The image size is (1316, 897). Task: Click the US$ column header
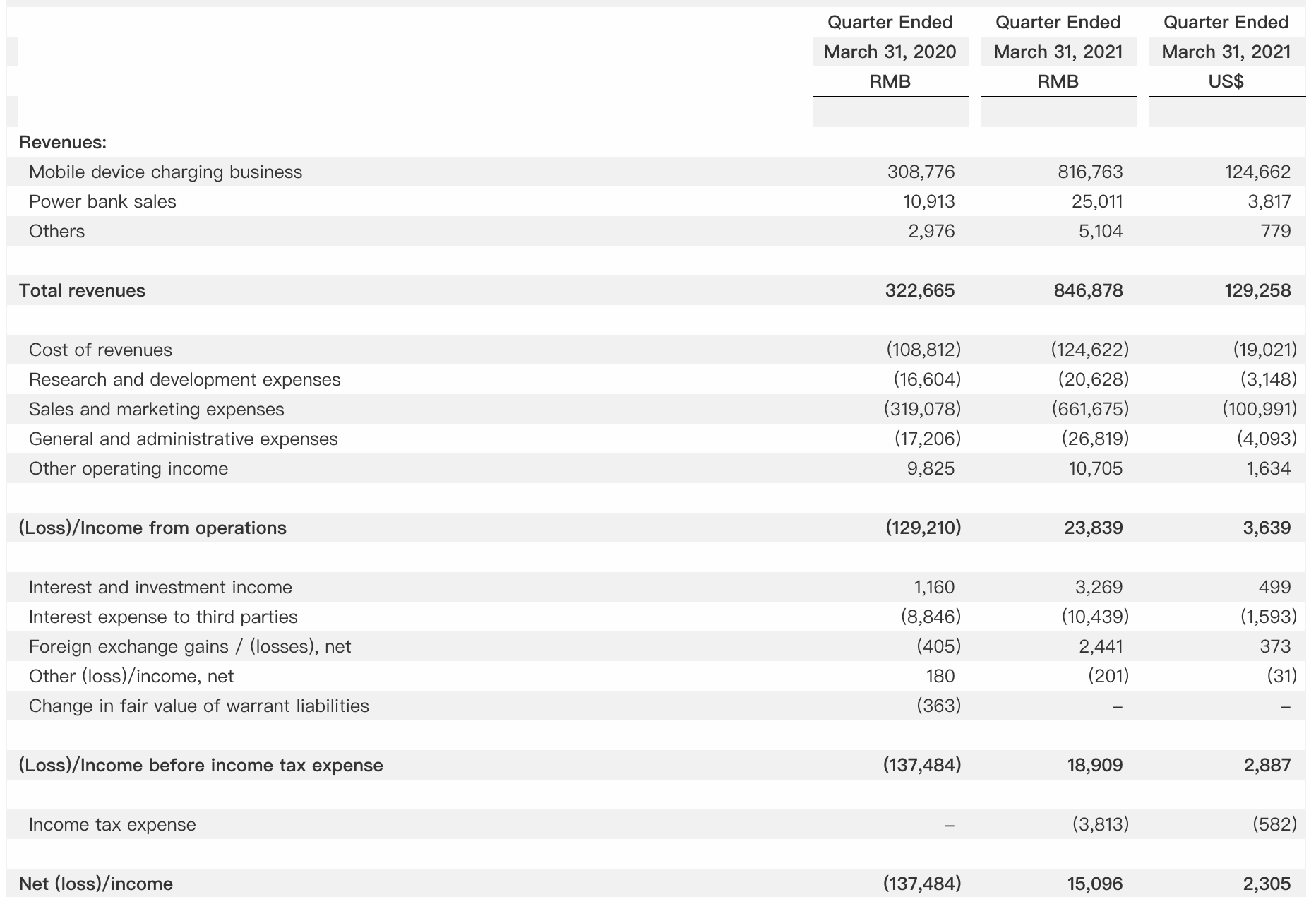(x=1226, y=81)
